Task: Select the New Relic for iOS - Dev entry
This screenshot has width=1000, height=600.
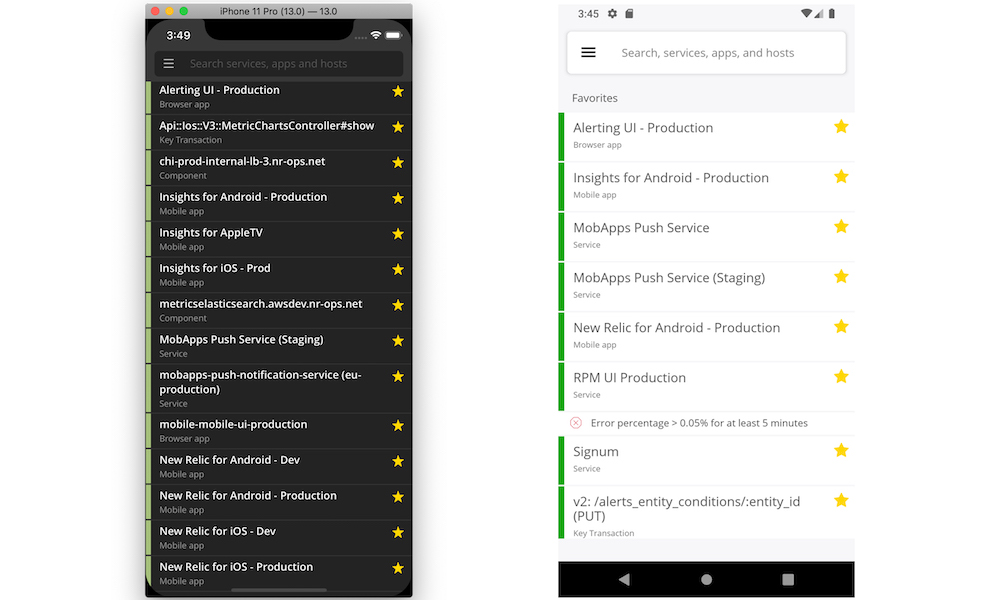Action: click(279, 539)
